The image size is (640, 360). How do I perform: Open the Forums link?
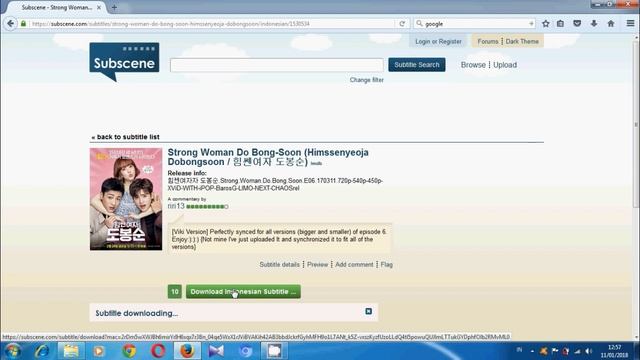[488, 41]
